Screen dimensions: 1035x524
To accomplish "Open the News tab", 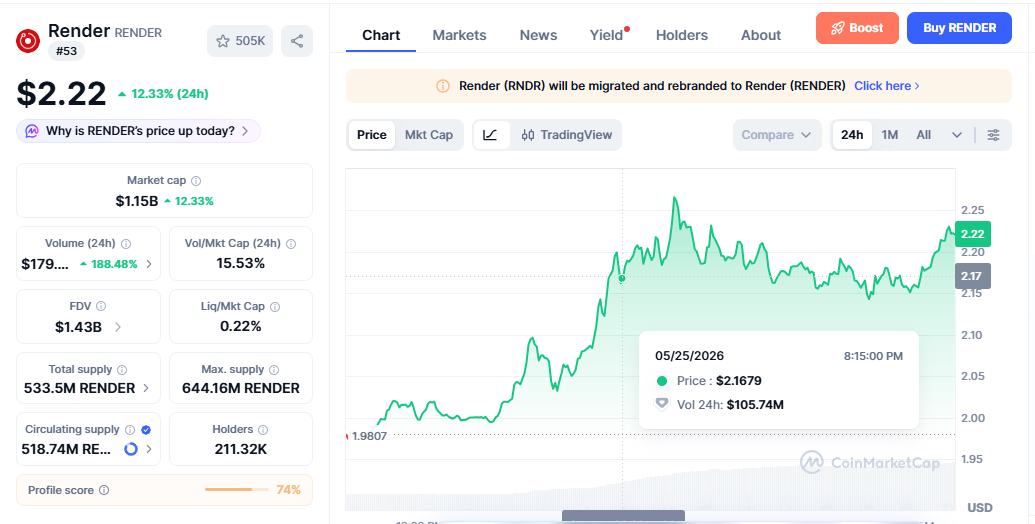I will (538, 35).
